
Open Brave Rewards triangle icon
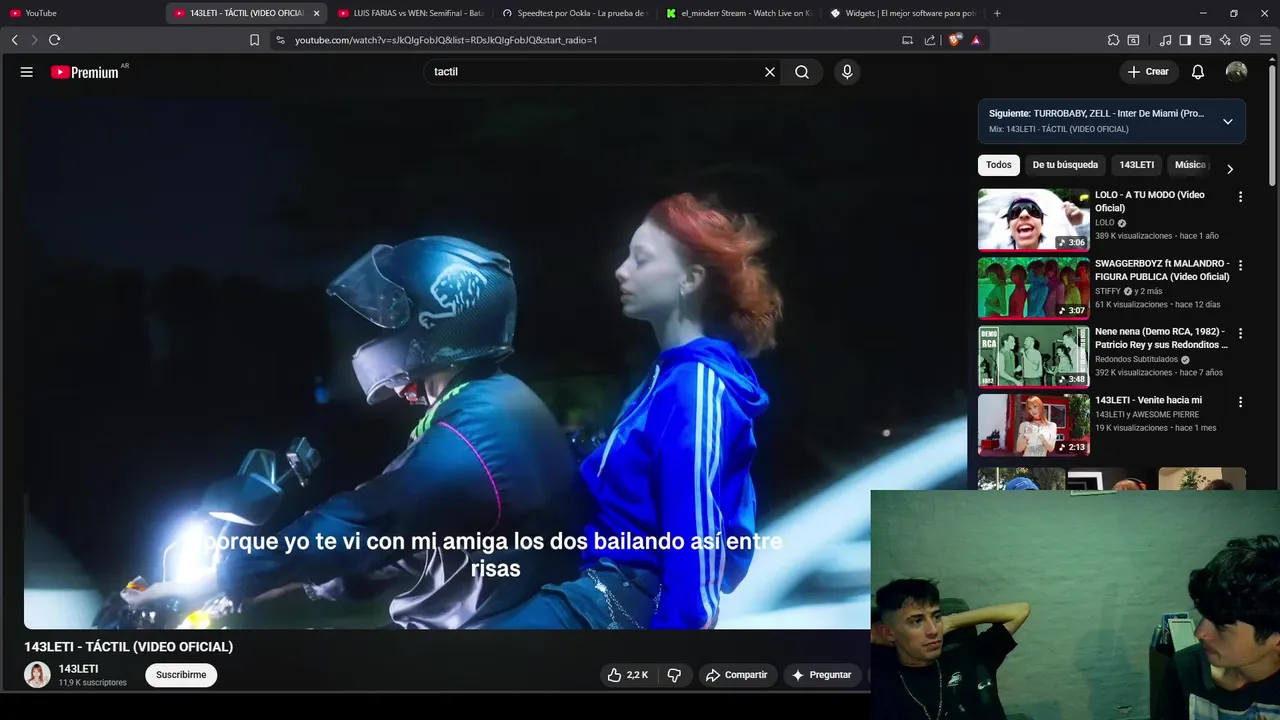point(976,40)
